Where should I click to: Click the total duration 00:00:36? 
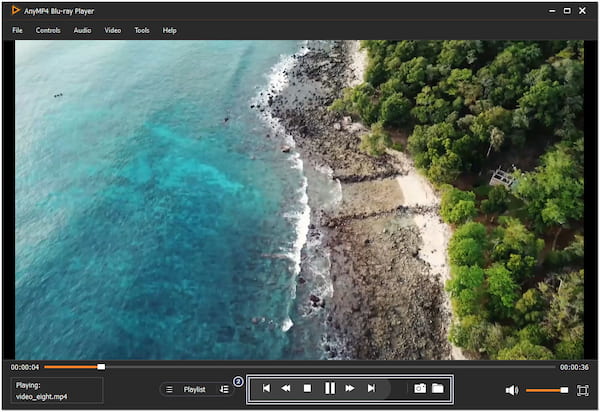pyautogui.click(x=574, y=367)
